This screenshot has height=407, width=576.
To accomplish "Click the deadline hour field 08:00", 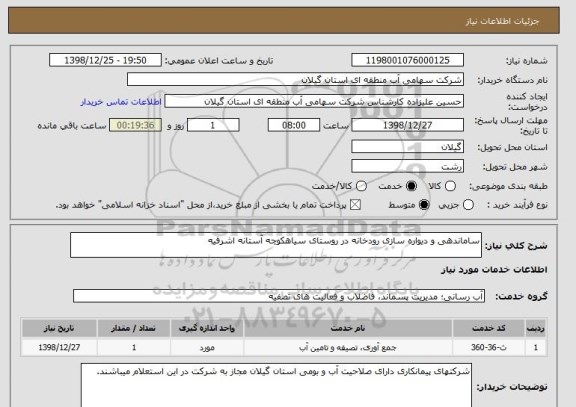I will click(x=294, y=125).
